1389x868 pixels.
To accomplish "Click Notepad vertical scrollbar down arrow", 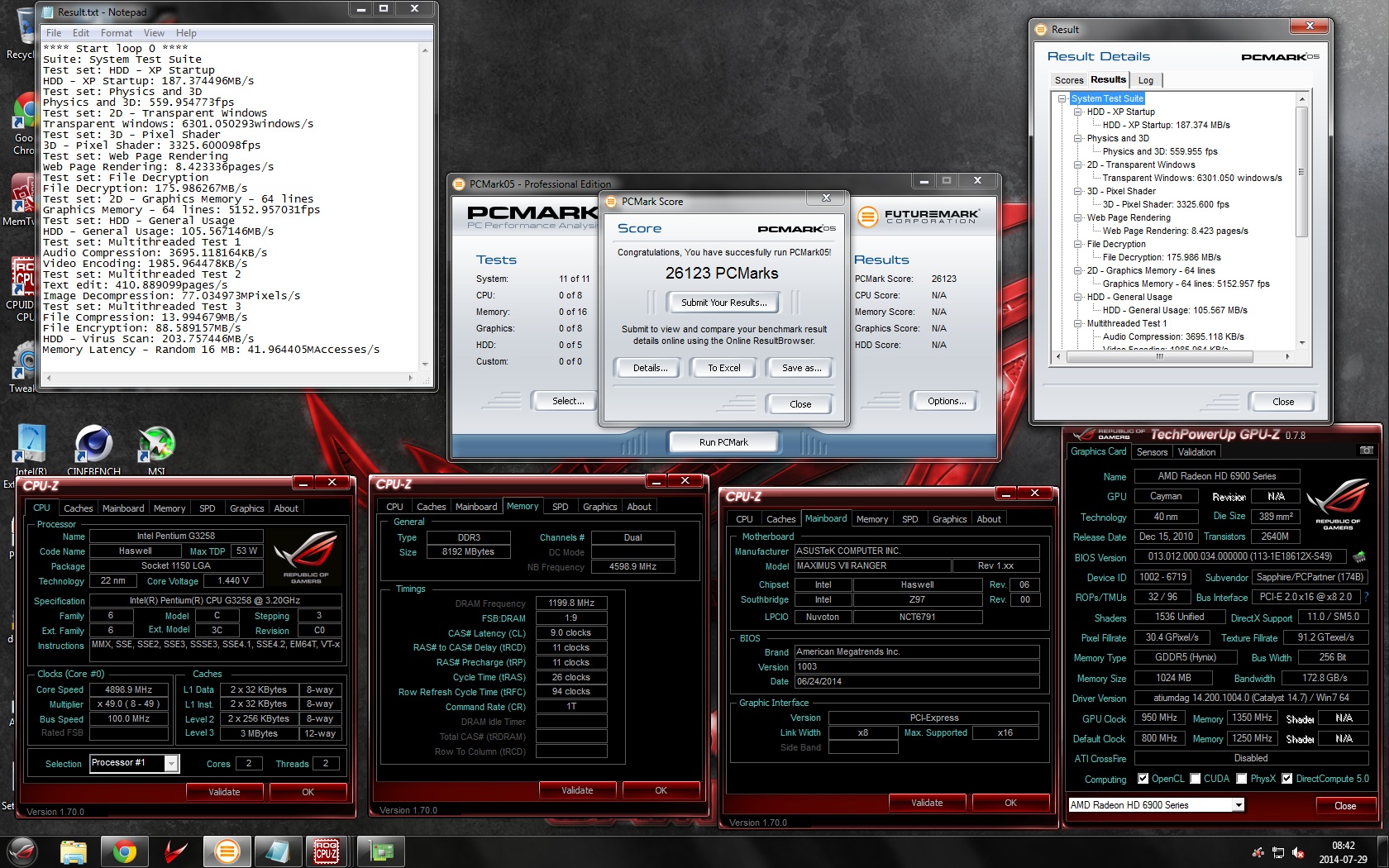I will [x=426, y=365].
